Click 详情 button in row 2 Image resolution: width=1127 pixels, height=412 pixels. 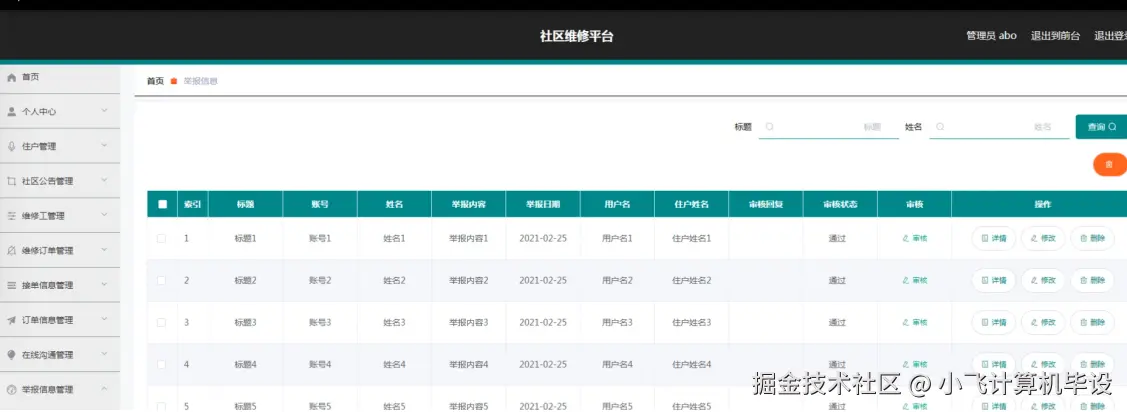click(993, 280)
